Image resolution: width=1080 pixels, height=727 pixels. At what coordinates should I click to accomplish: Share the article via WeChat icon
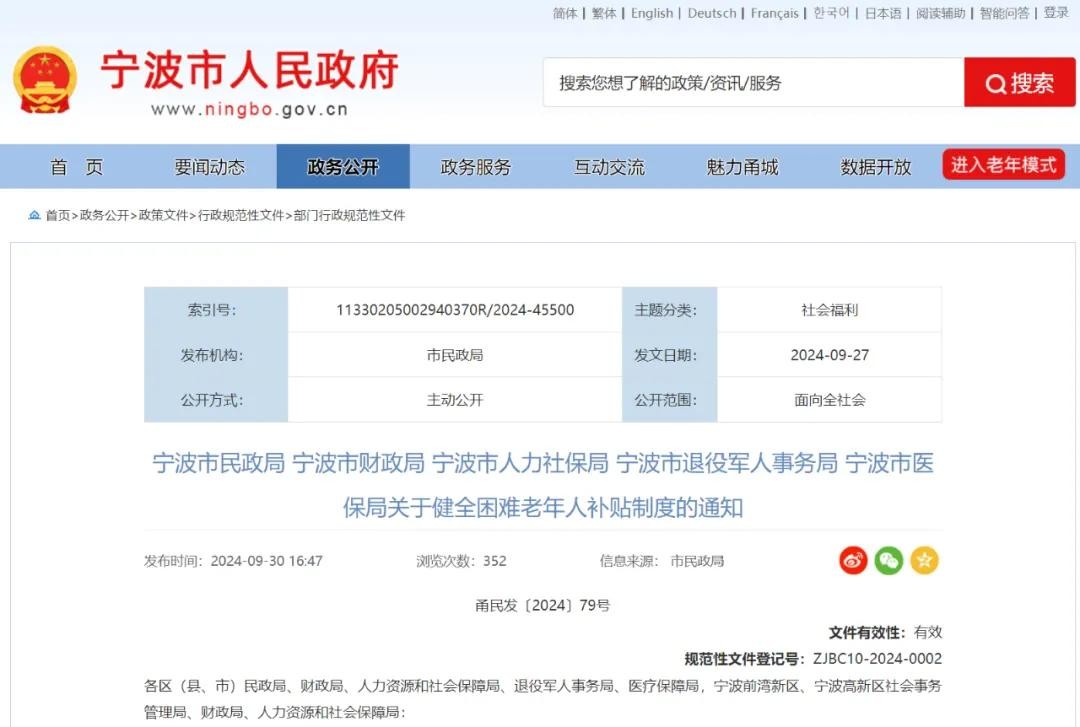tap(888, 561)
